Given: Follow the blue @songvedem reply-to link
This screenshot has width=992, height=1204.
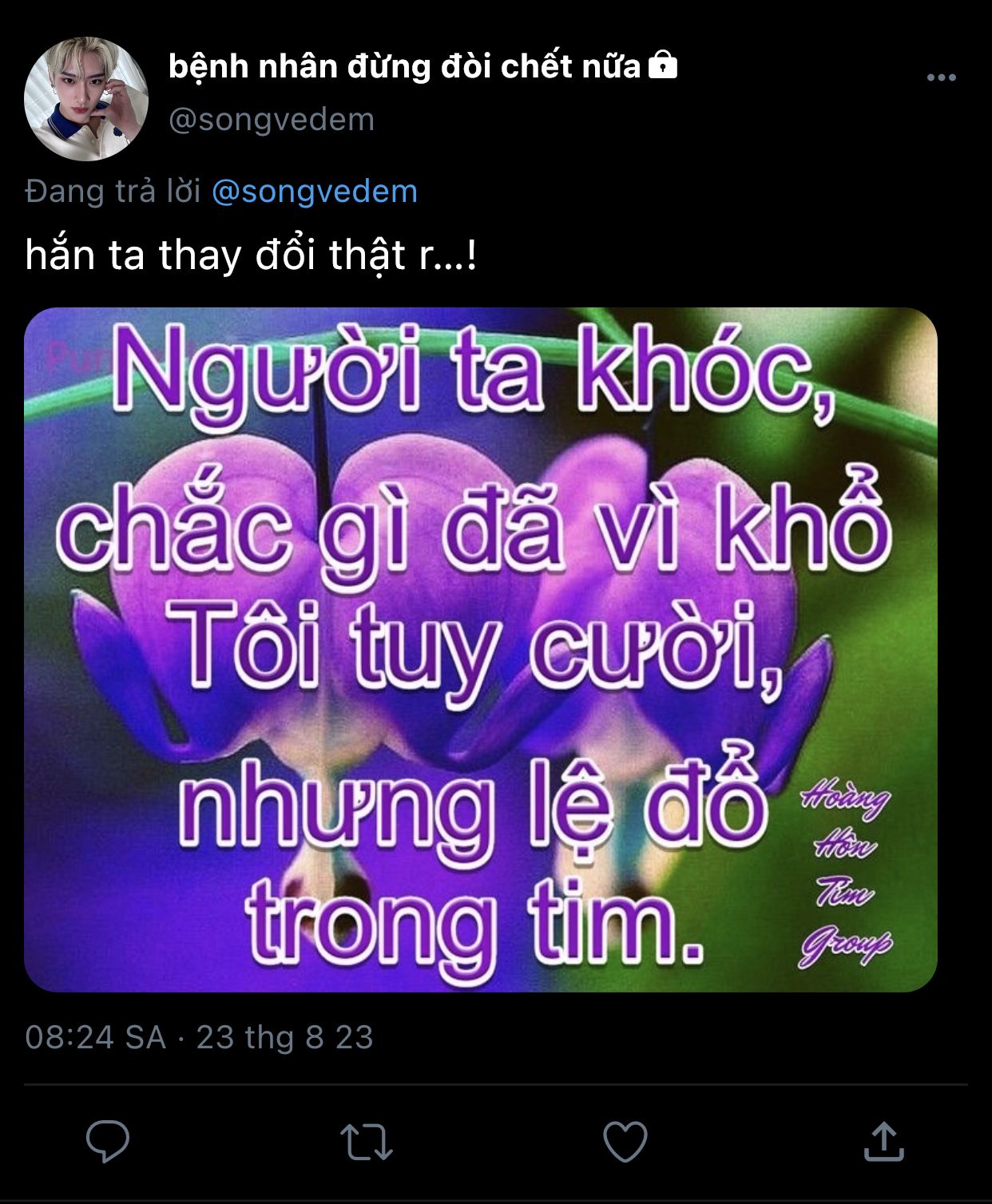Looking at the screenshot, I should coord(315,192).
